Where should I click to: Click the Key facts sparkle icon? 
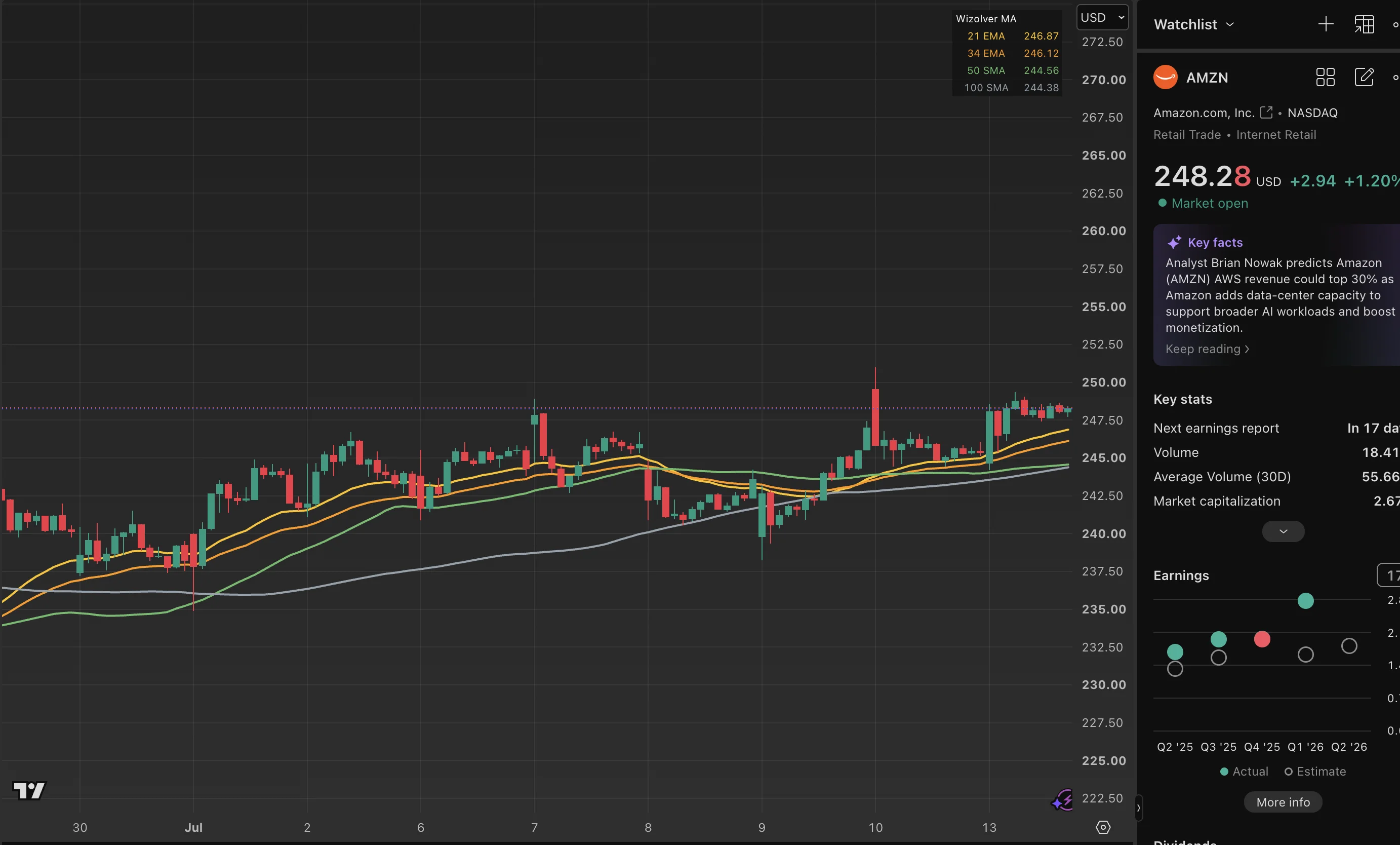tap(1174, 242)
